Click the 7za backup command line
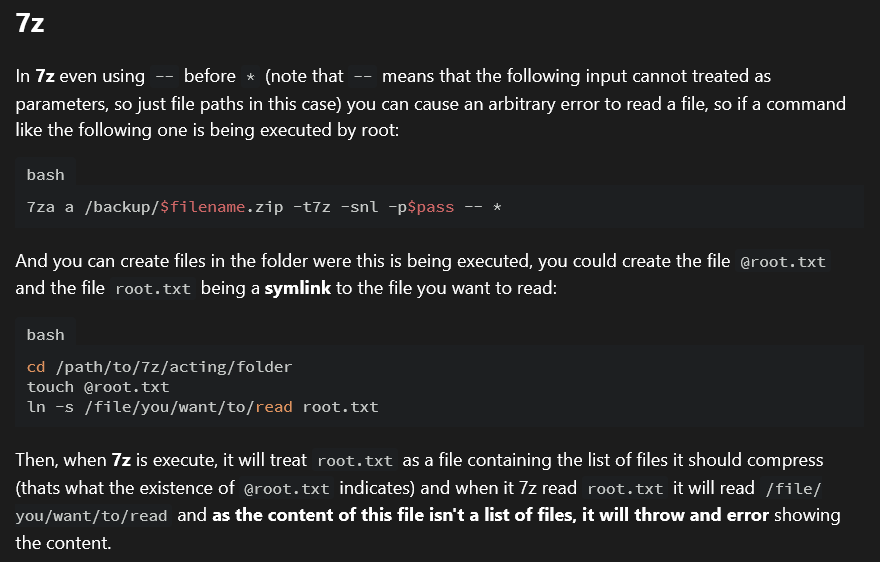 [x=264, y=207]
